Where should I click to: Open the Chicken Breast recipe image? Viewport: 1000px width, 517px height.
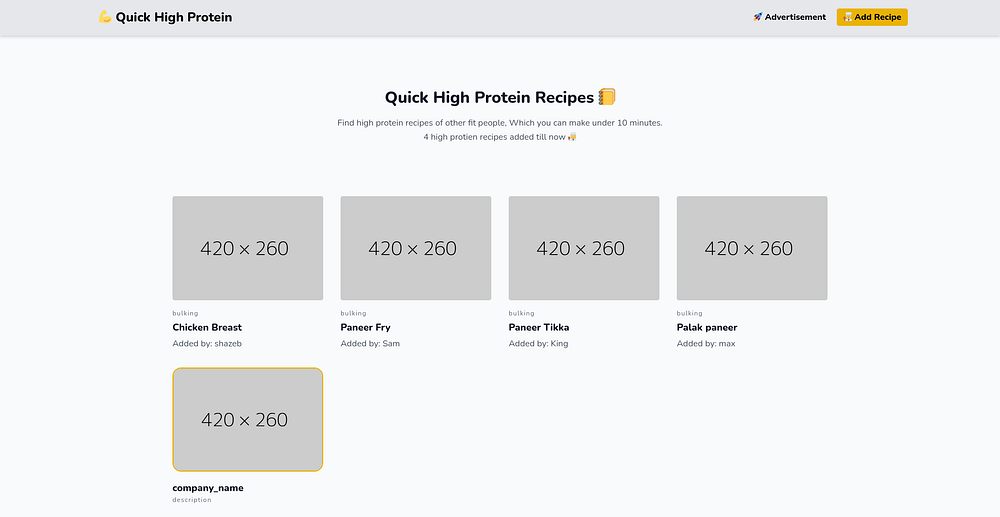tap(248, 248)
